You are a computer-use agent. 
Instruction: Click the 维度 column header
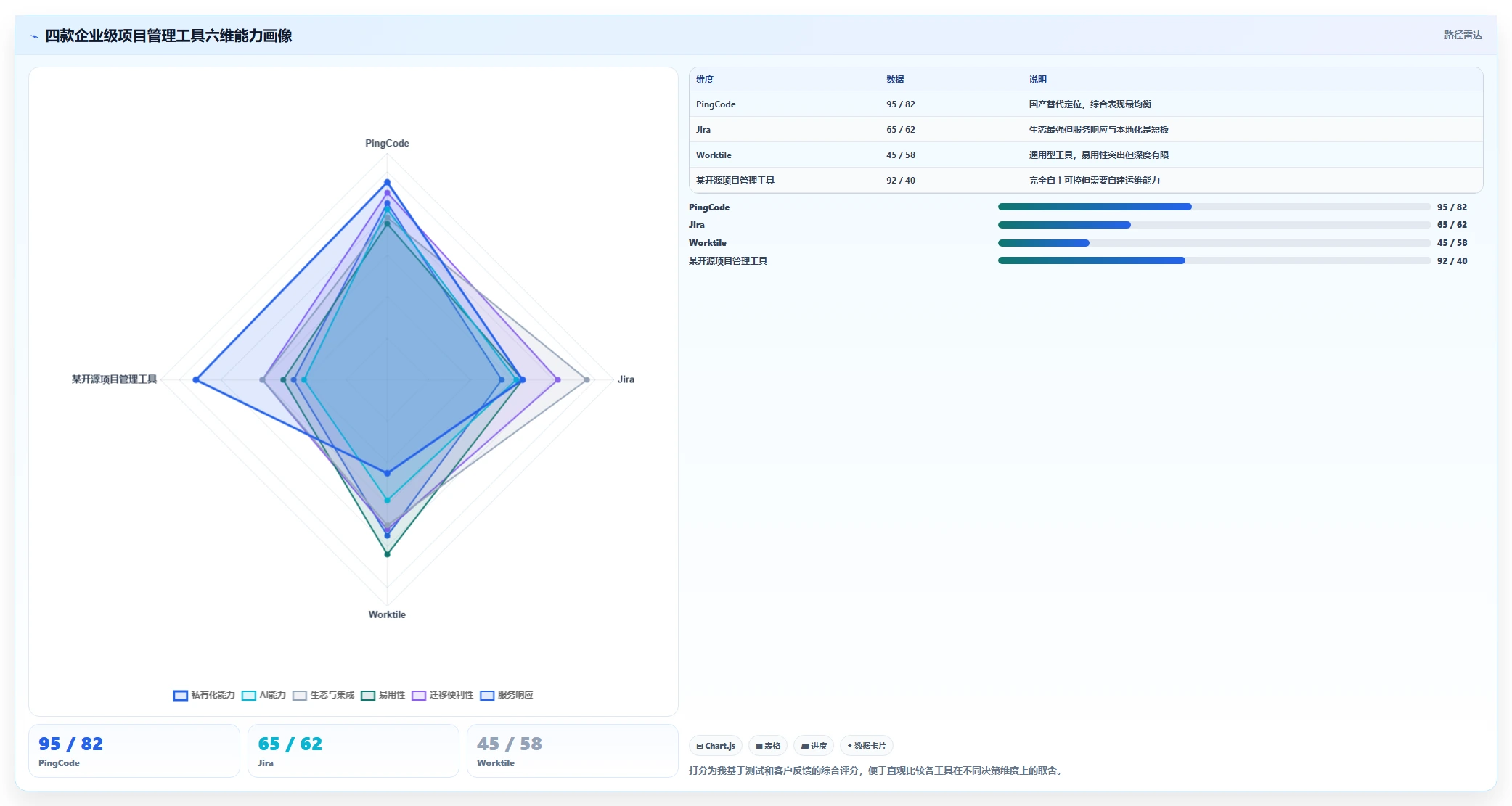[705, 80]
